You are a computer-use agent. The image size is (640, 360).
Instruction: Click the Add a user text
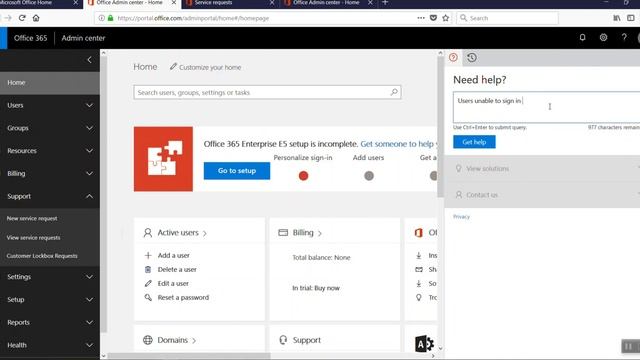coord(173,256)
